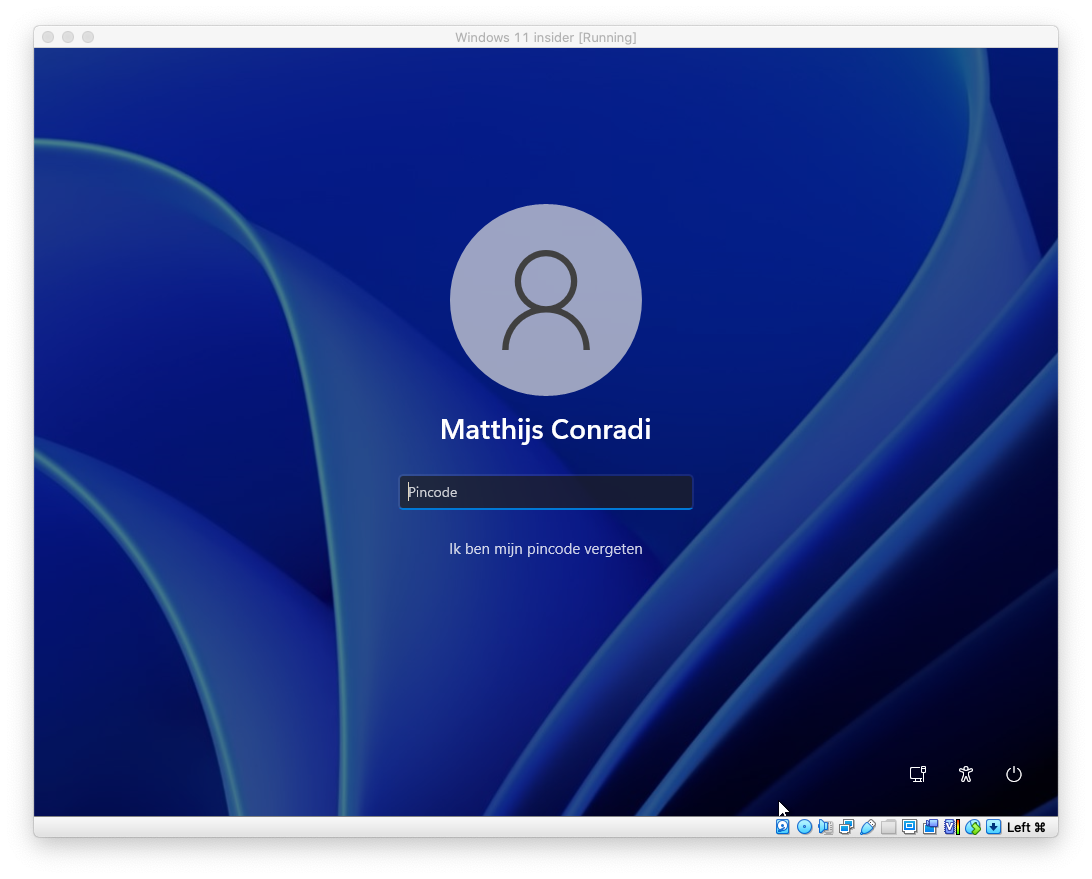Click 'Ik ben mijn pincode vergeten' link
The width and height of the screenshot is (1092, 879).
545,549
